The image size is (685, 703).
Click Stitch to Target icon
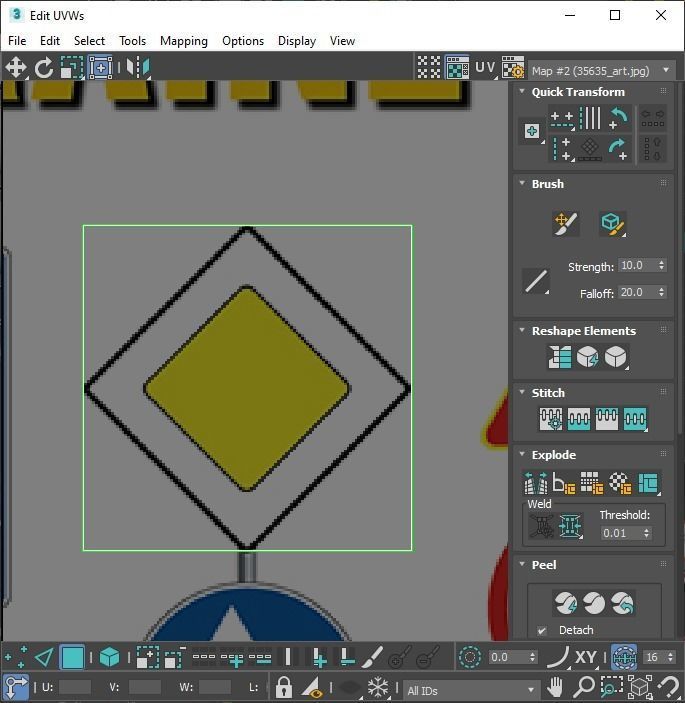click(579, 419)
